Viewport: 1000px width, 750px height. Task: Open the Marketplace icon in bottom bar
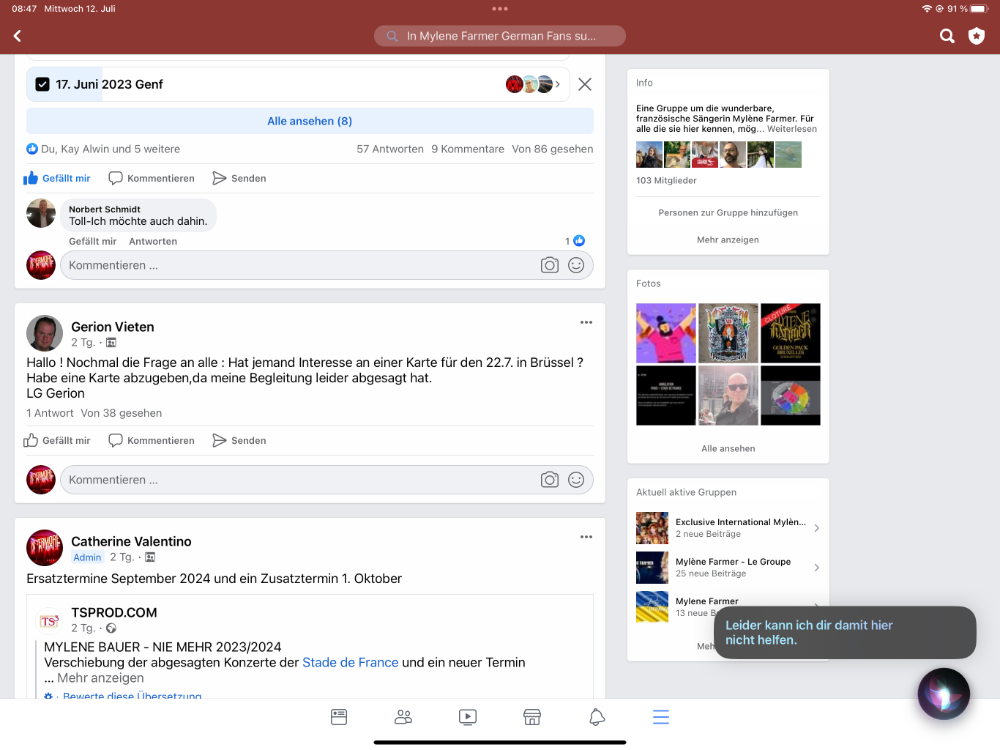click(532, 717)
